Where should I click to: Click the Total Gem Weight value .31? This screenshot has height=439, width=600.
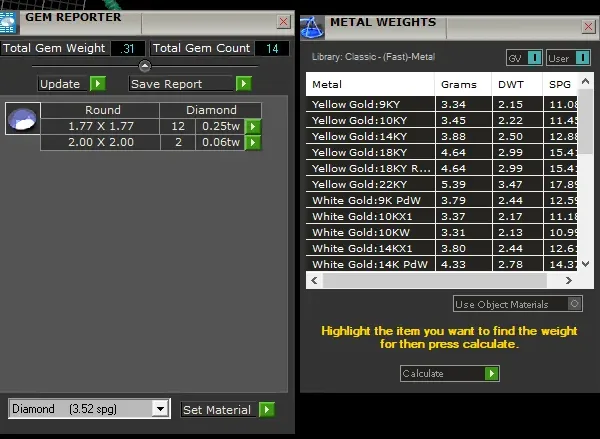tap(127, 49)
